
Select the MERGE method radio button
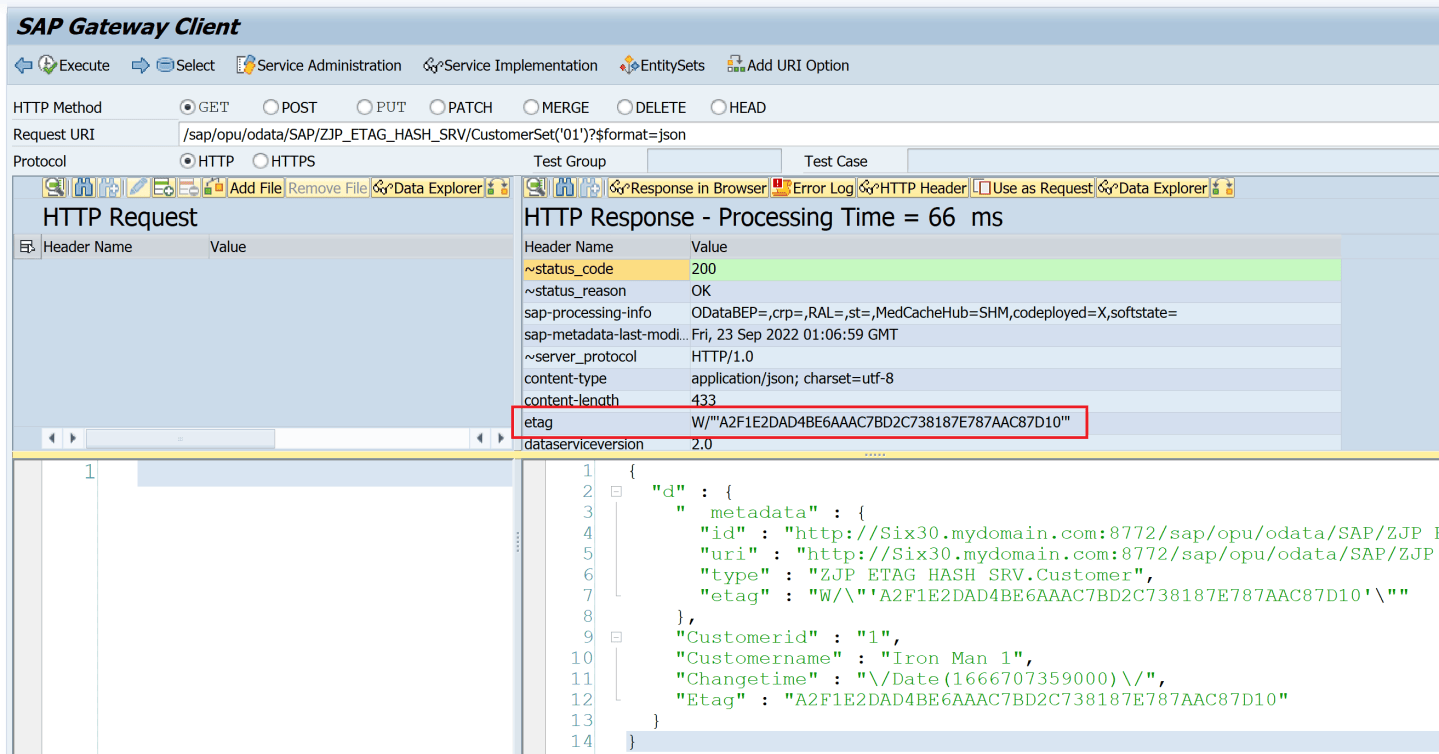point(531,107)
